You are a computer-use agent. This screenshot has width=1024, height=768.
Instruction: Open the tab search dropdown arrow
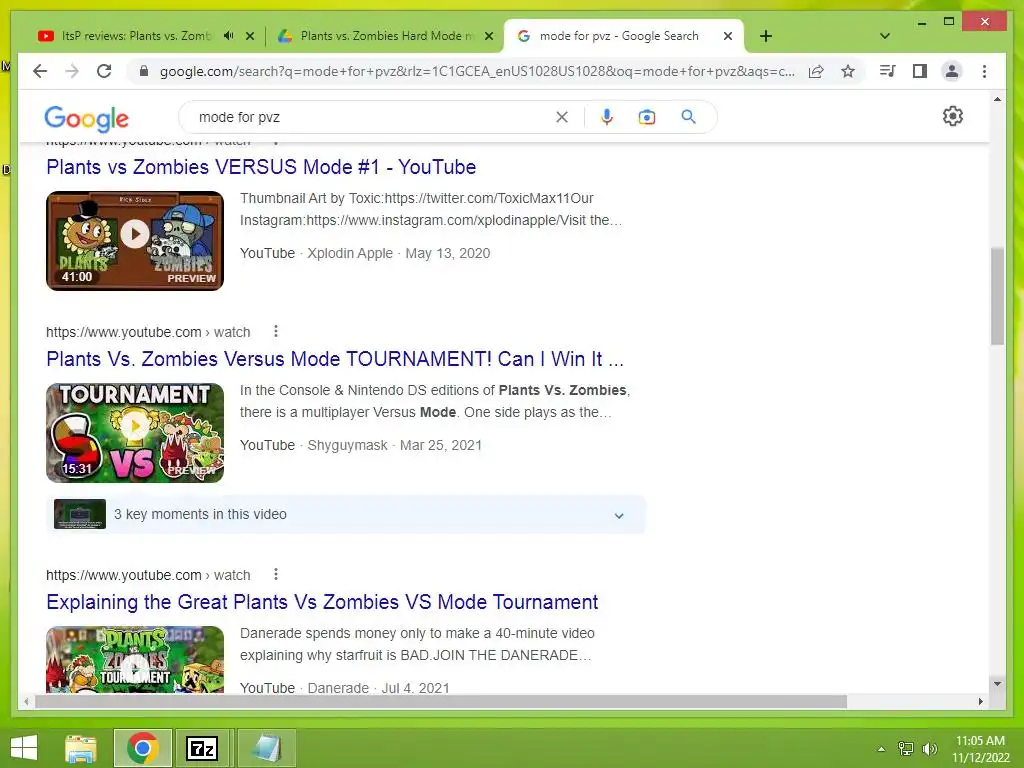pos(885,36)
